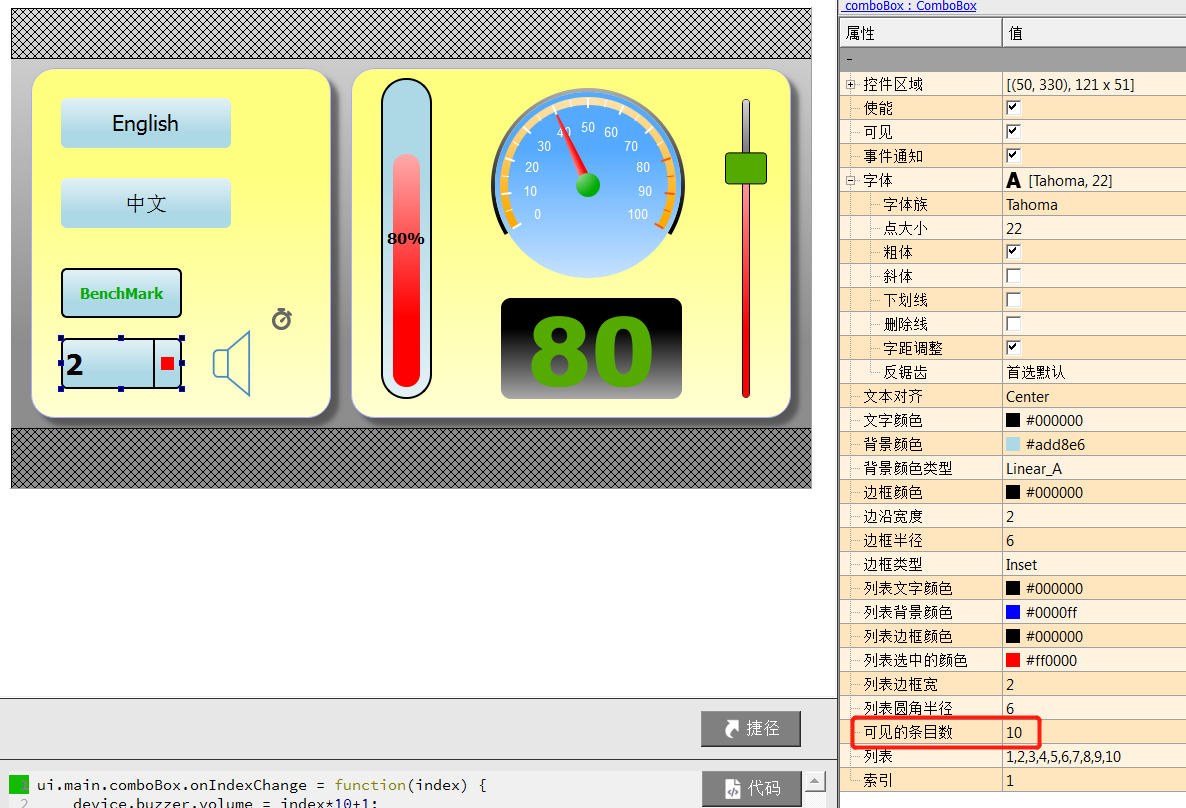
Task: Click the 代码 code file icon
Action: click(x=733, y=788)
